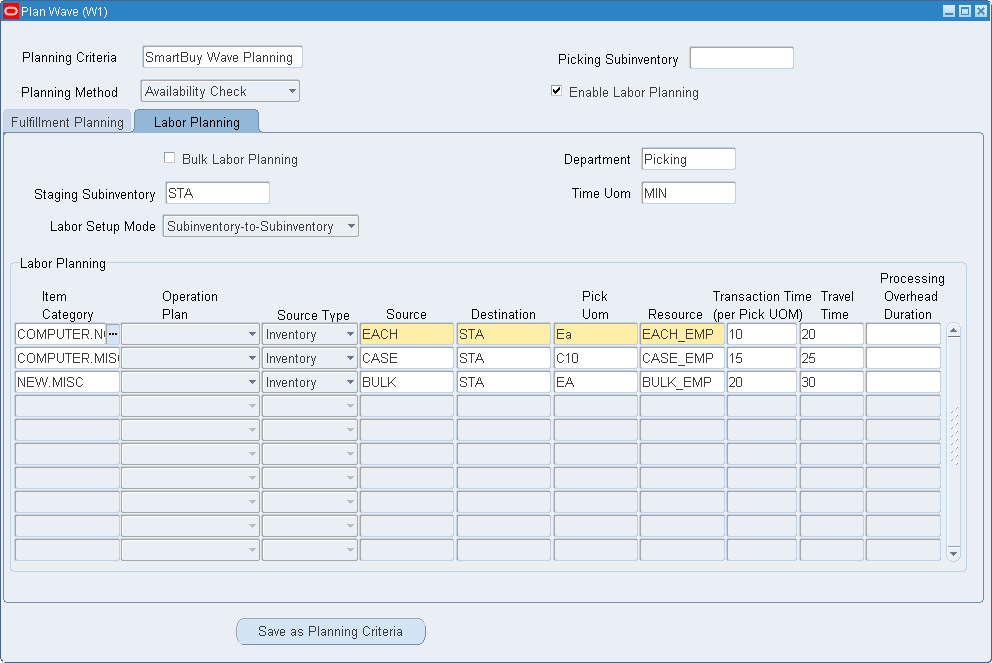
Task: Click the Department field showing Picking
Action: click(688, 159)
